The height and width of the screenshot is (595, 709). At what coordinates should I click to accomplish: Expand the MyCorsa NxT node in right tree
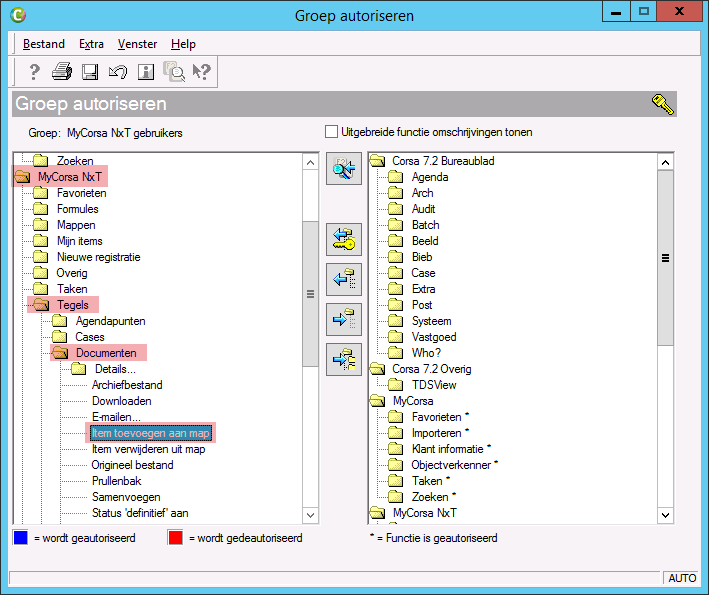tap(378, 513)
